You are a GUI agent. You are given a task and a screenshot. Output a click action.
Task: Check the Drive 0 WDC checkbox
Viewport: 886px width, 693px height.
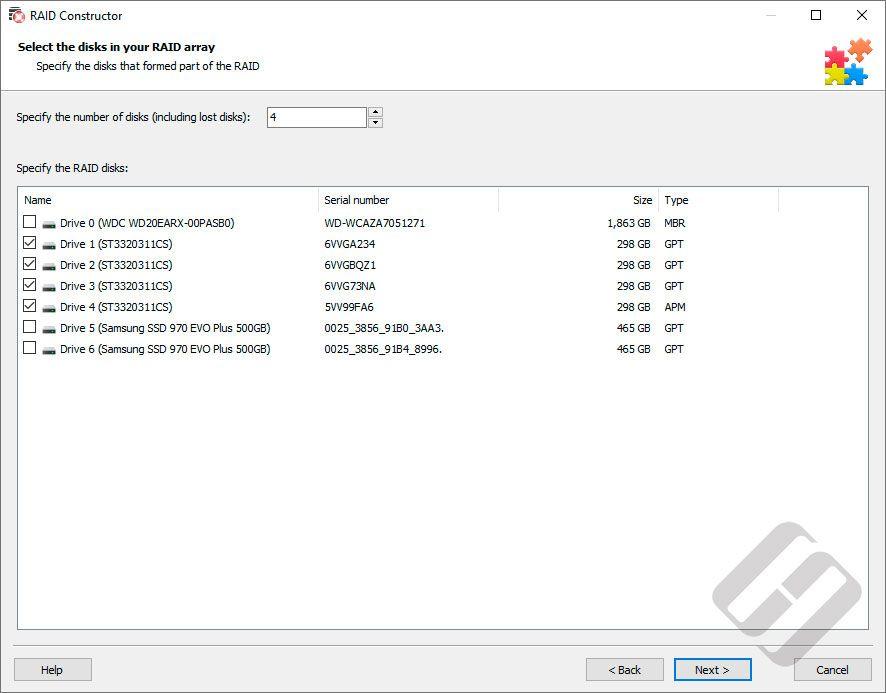[x=29, y=222]
